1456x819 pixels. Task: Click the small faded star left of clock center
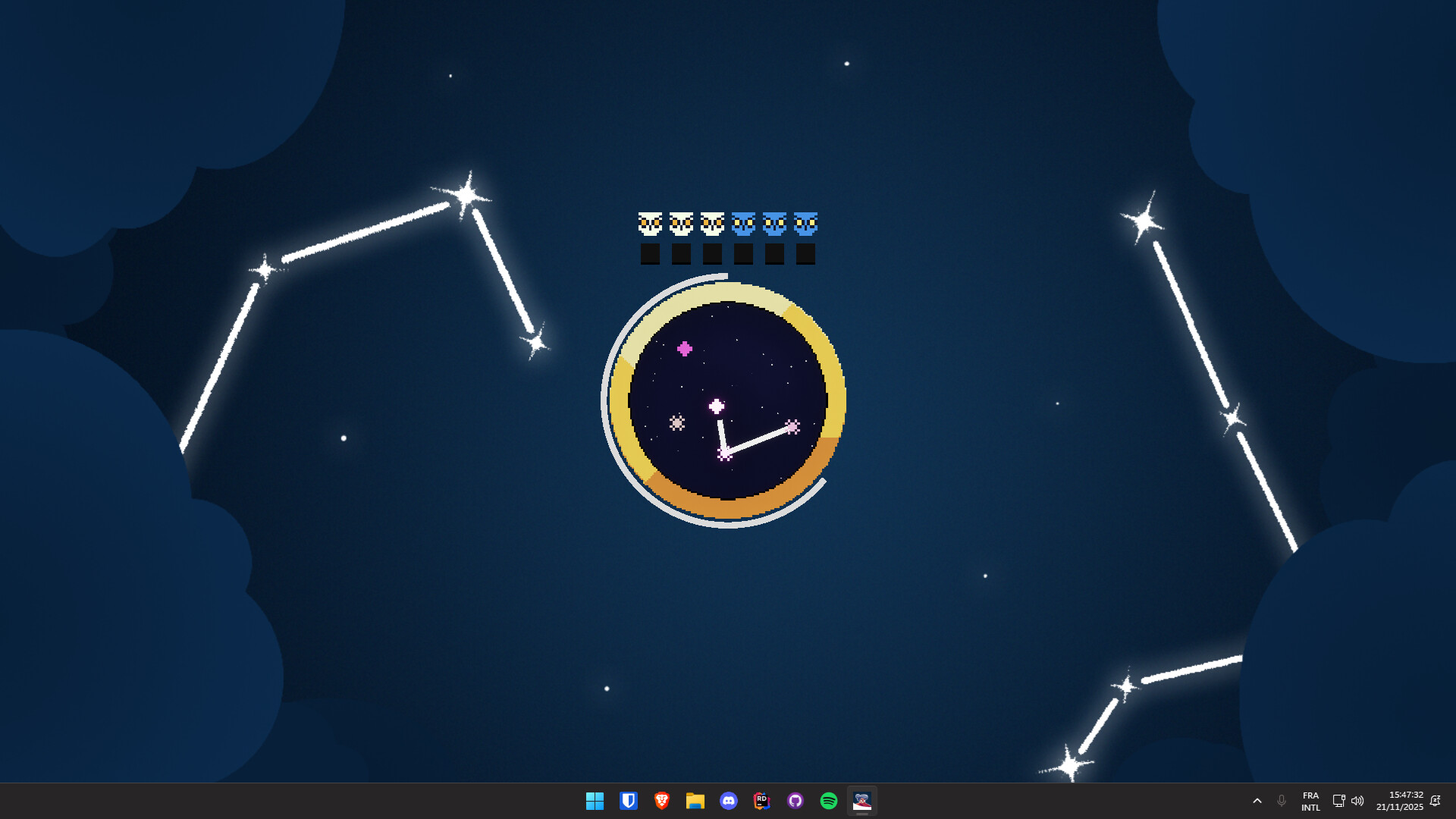coord(677,422)
